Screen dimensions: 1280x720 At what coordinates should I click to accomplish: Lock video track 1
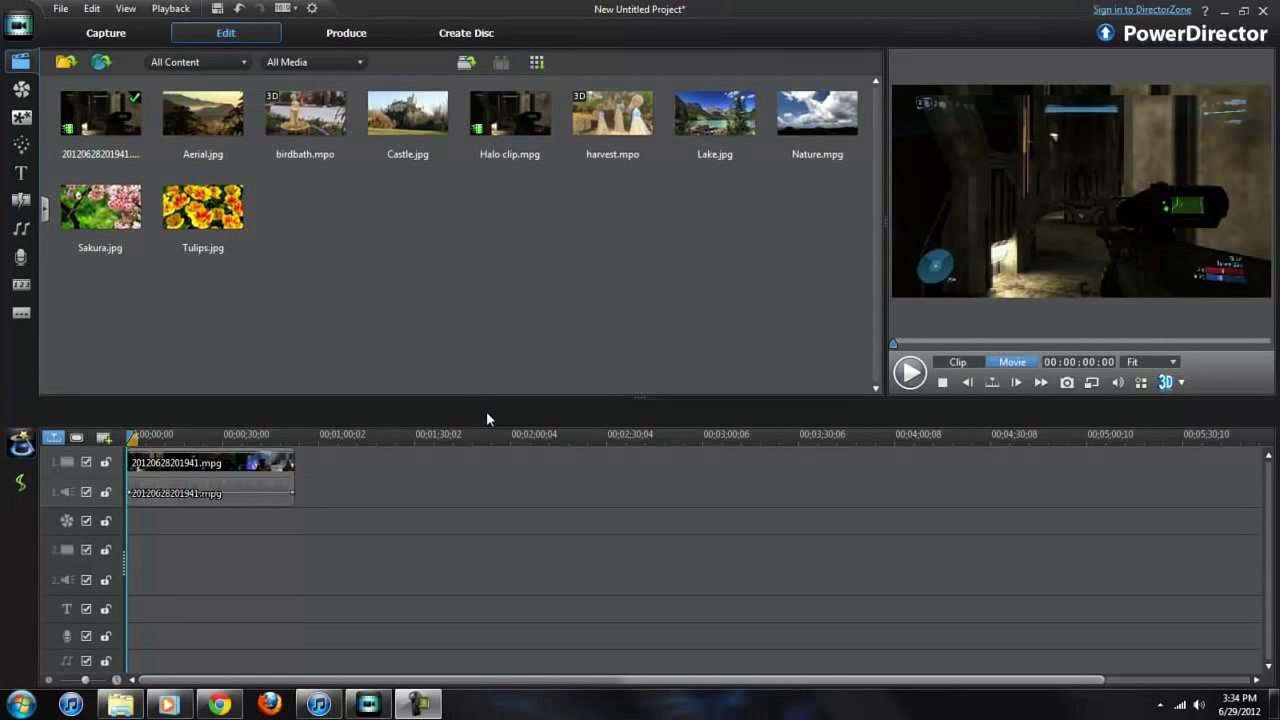pos(105,462)
